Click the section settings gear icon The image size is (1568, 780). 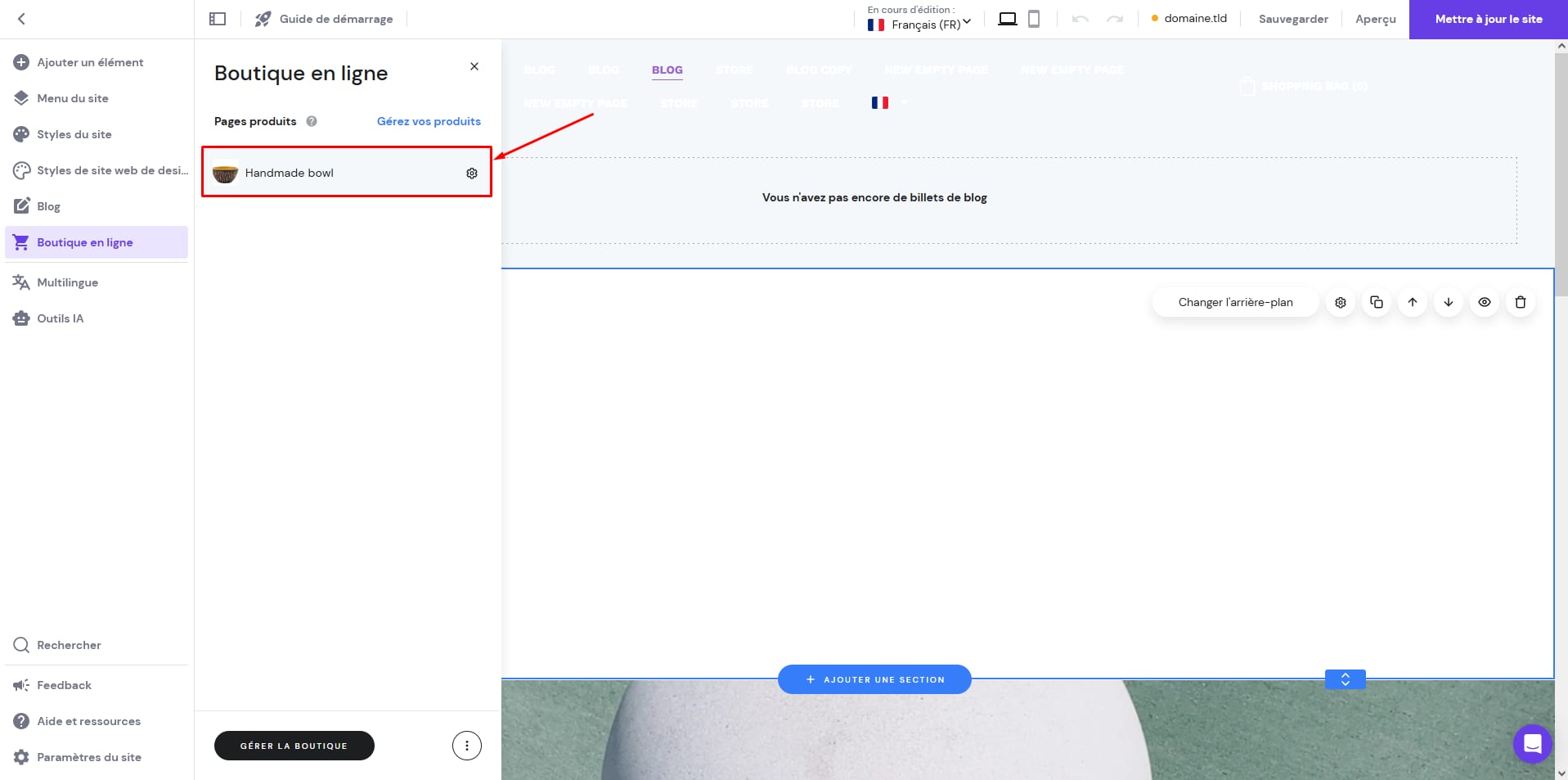coord(1340,302)
